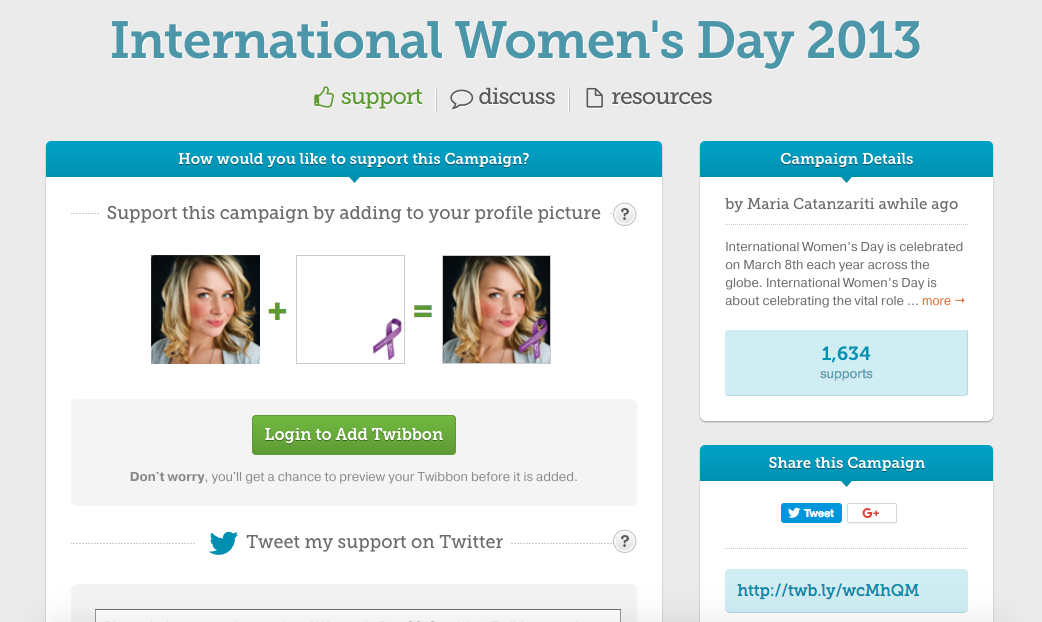The image size is (1042, 622).
Task: Click the green plus sign icon
Action: [x=277, y=311]
